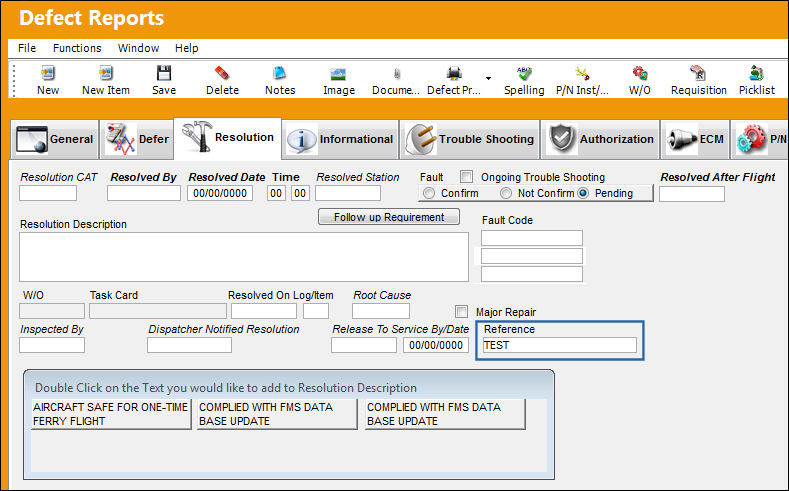The width and height of the screenshot is (789, 491).
Task: Open the File menu
Action: point(27,48)
